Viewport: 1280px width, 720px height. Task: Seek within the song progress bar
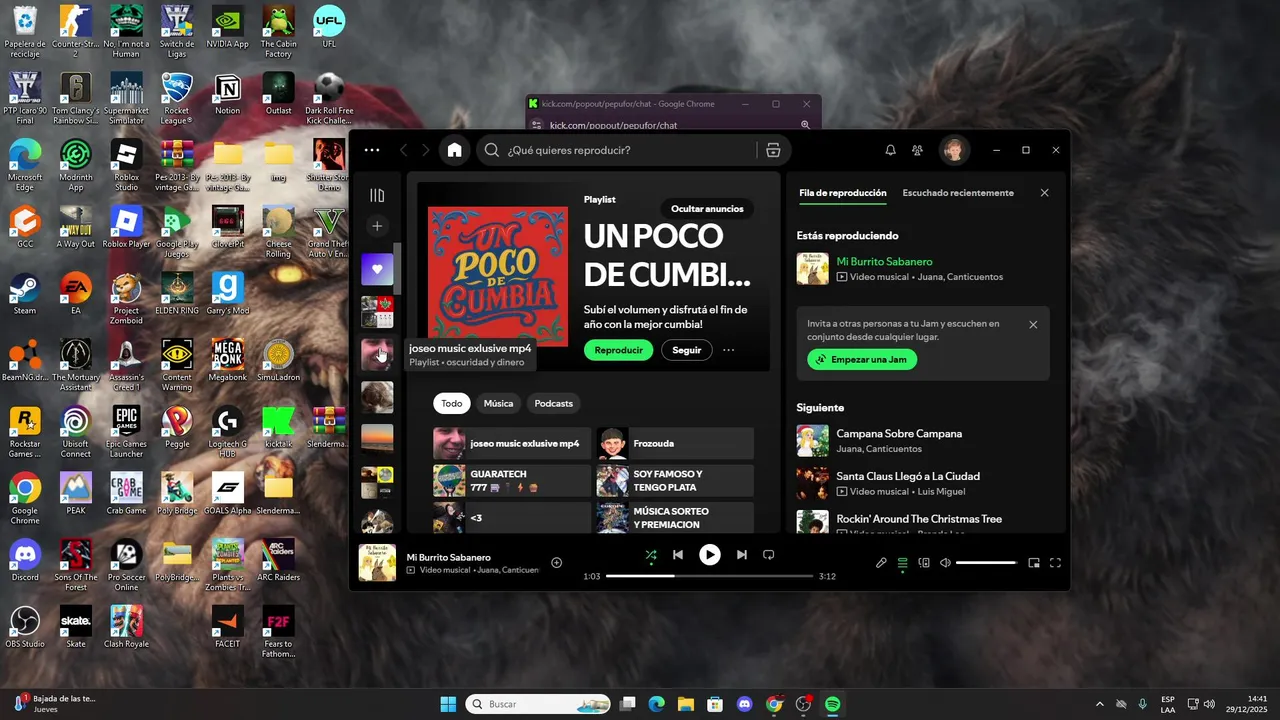710,576
